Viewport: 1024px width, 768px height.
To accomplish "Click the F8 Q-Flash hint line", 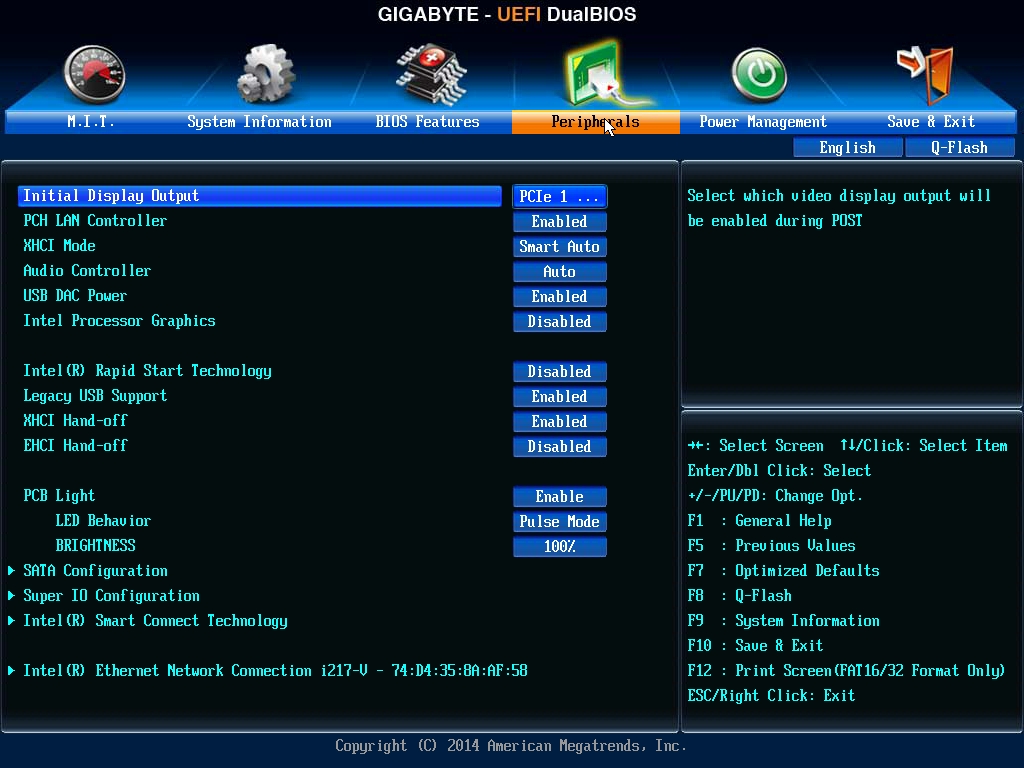I will coord(739,596).
